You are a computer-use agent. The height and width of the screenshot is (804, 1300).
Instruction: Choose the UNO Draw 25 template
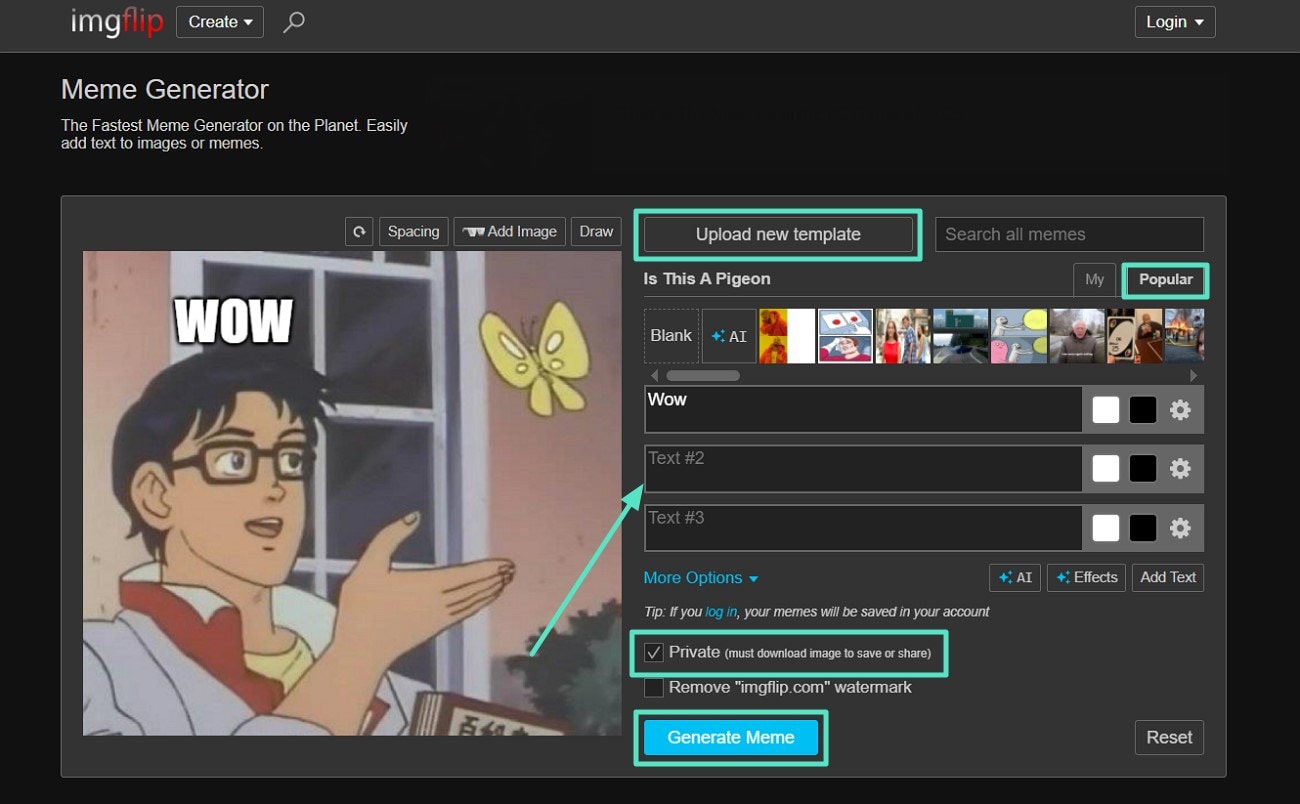pos(1135,336)
